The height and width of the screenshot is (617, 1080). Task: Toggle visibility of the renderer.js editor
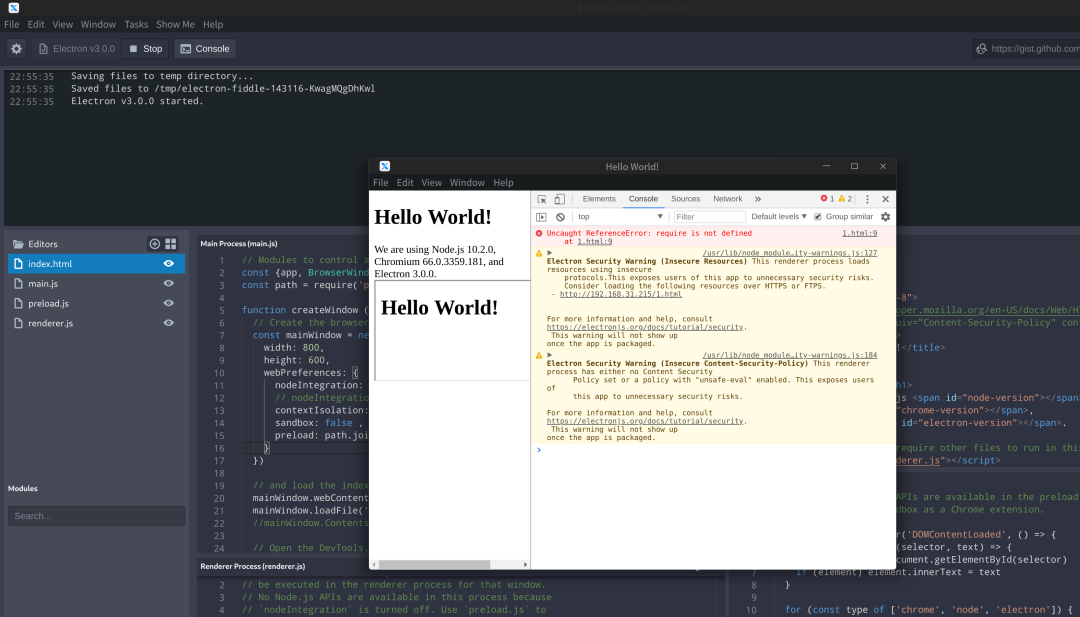(x=169, y=323)
